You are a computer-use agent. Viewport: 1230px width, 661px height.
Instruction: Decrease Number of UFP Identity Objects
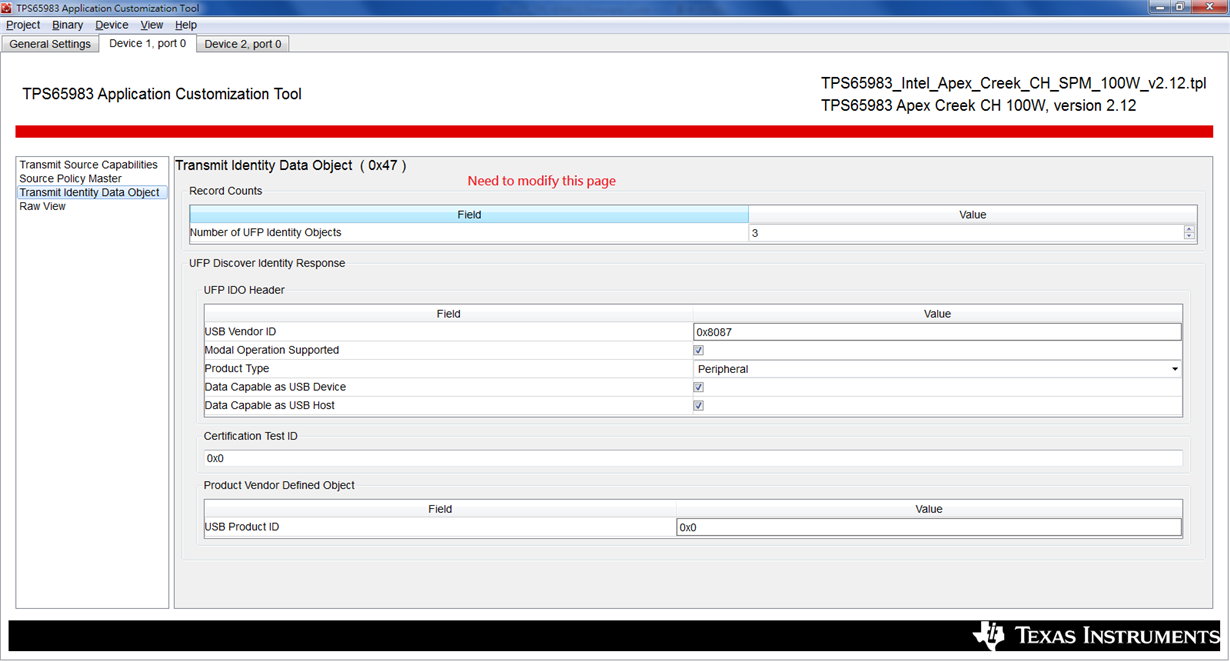click(x=1189, y=237)
